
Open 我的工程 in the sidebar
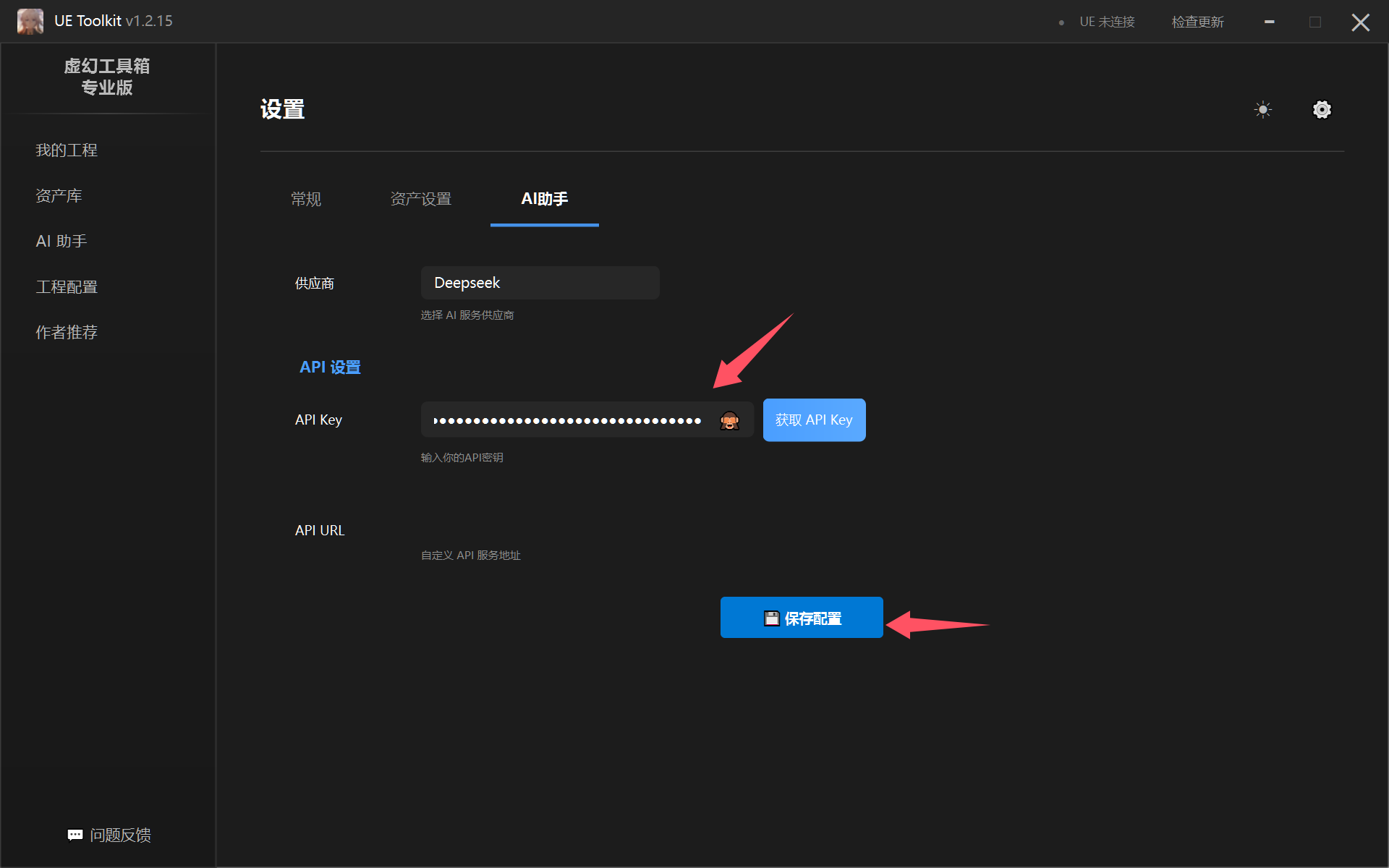(67, 150)
